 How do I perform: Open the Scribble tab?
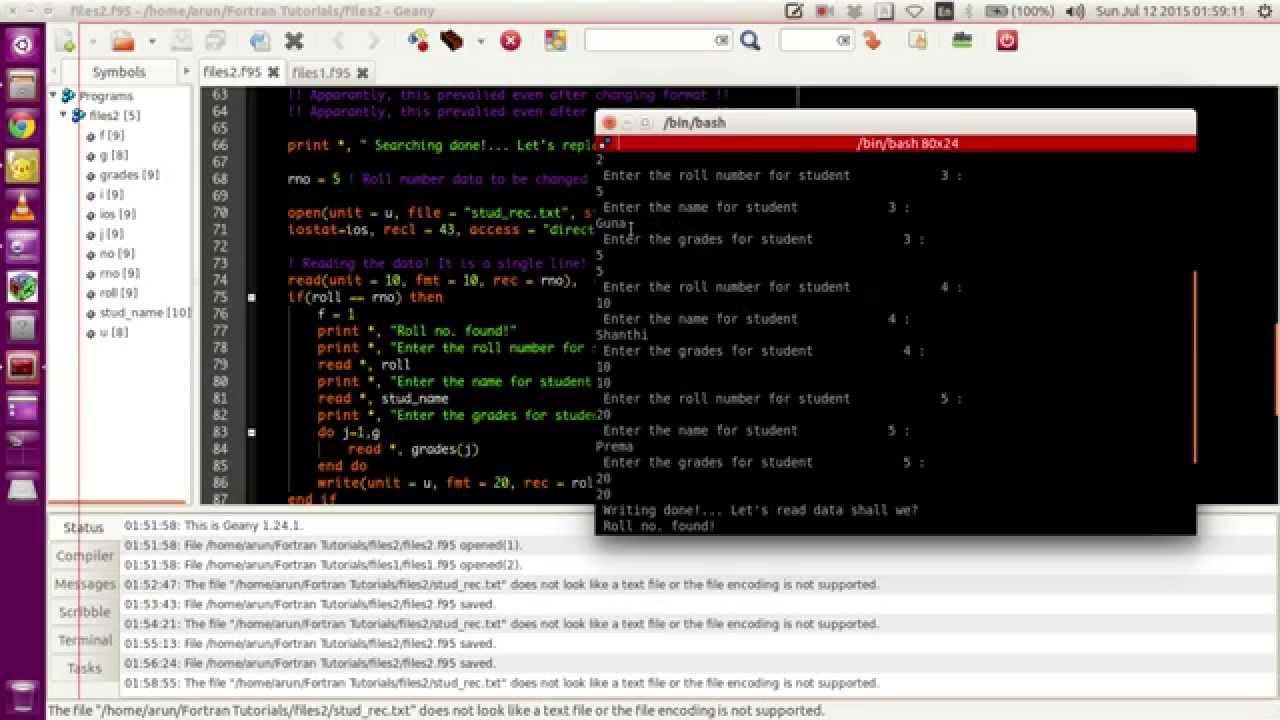85,612
